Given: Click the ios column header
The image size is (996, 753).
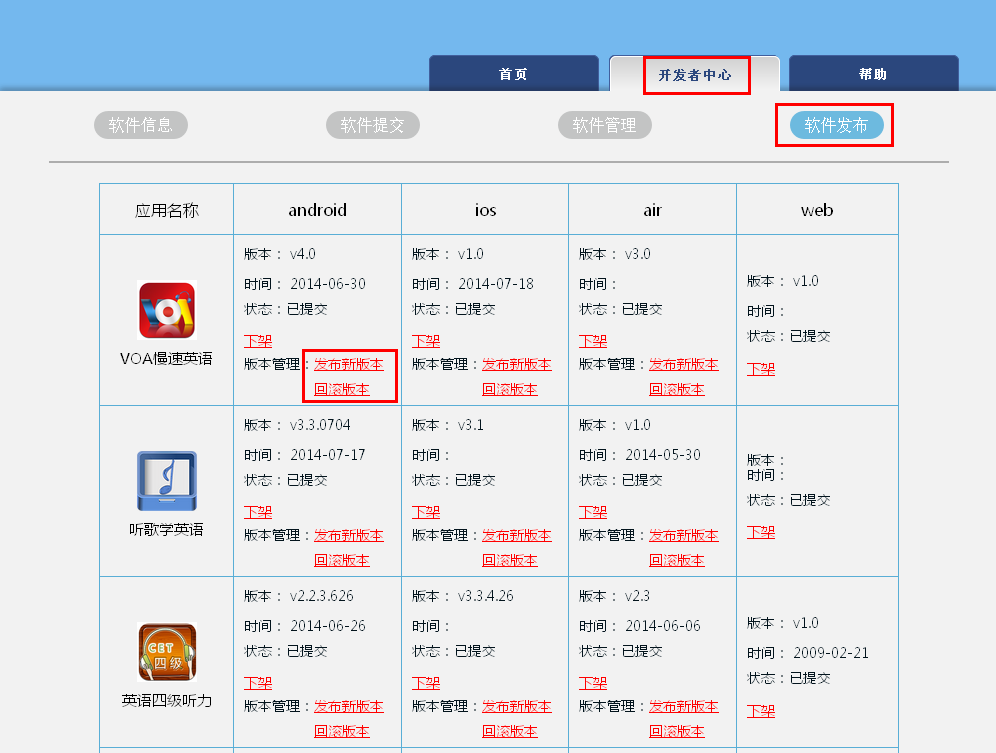Looking at the screenshot, I should [485, 210].
